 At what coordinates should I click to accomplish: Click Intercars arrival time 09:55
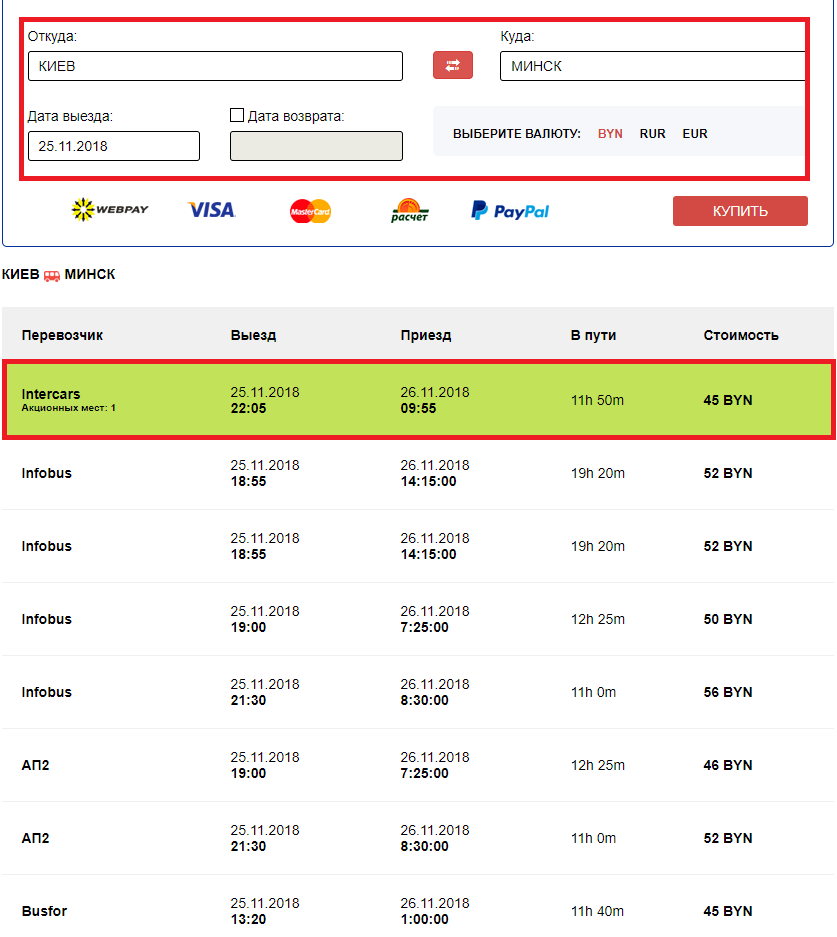(418, 408)
